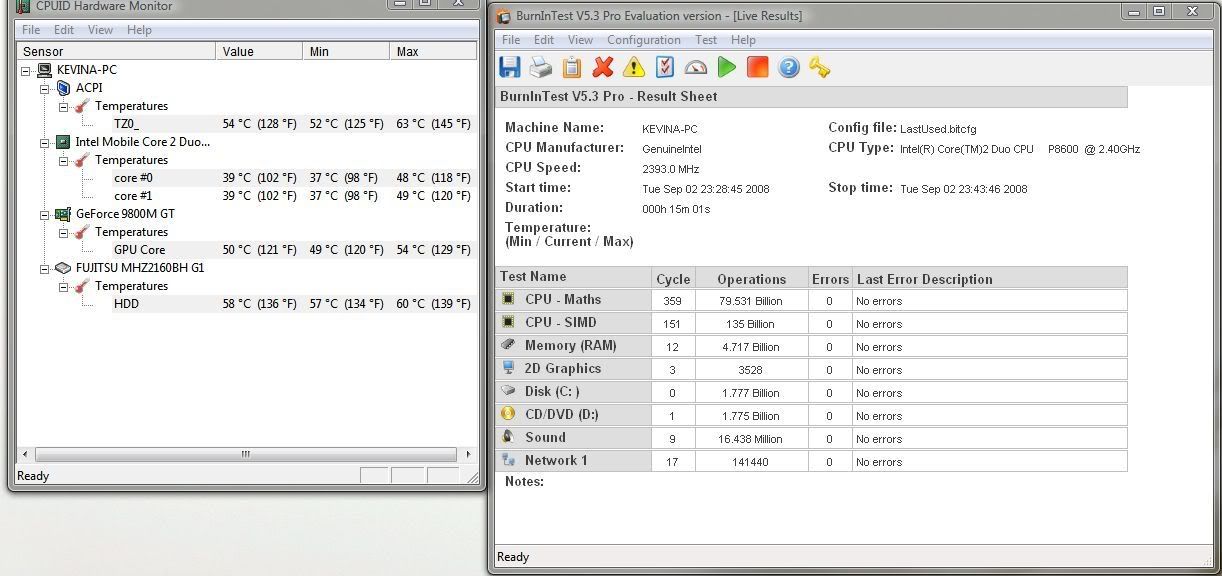
Task: Click Hardware Monitor horizontal scrollbar thumb
Action: pyautogui.click(x=245, y=454)
